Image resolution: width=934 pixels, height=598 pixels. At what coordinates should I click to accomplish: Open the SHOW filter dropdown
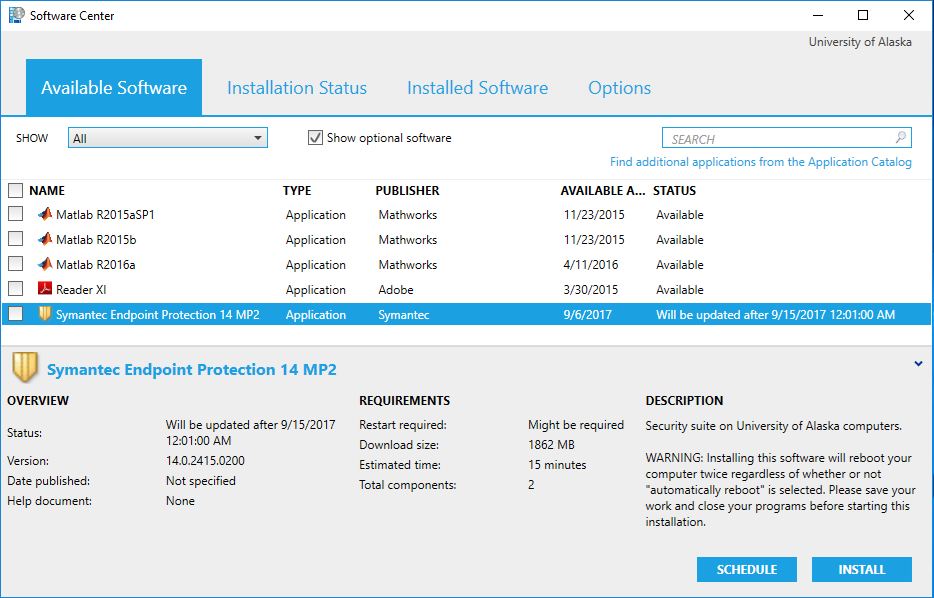point(167,138)
